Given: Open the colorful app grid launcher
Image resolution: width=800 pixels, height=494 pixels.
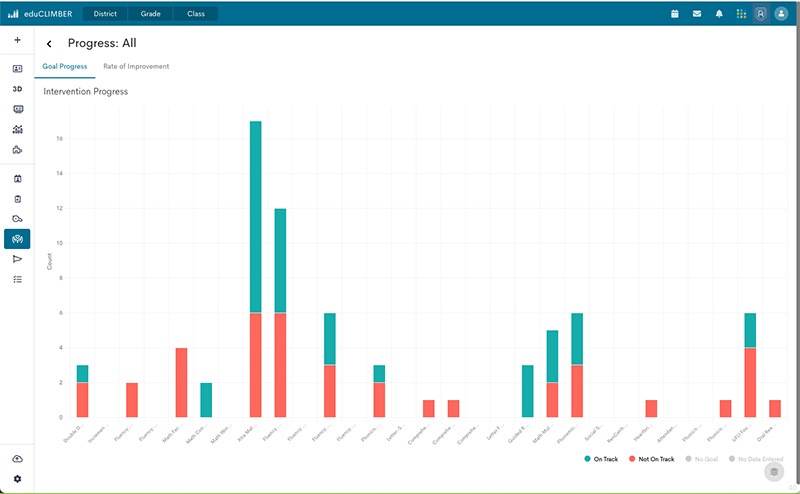Looking at the screenshot, I should 740,14.
